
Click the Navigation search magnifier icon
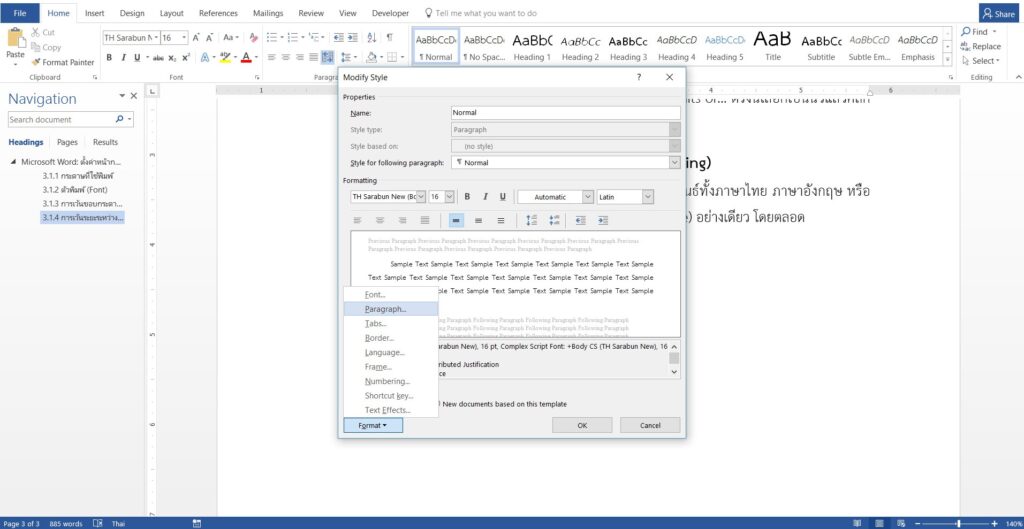[x=118, y=119]
